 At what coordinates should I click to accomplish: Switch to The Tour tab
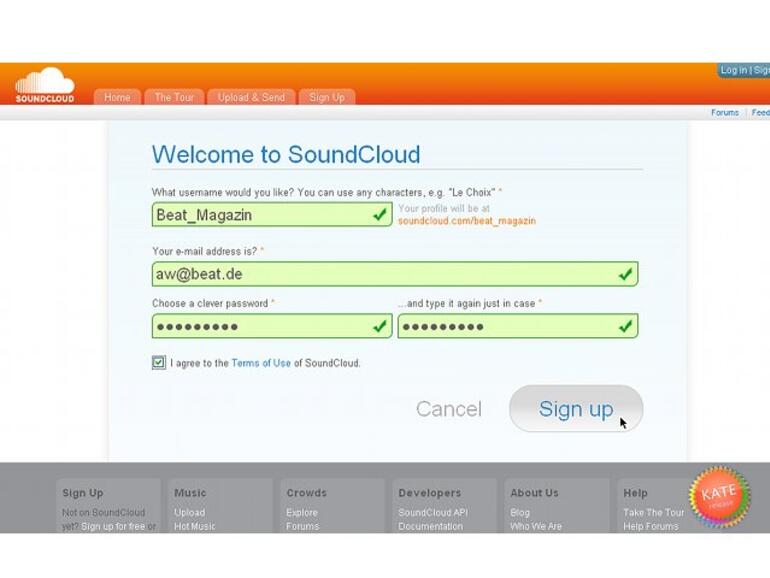(174, 97)
